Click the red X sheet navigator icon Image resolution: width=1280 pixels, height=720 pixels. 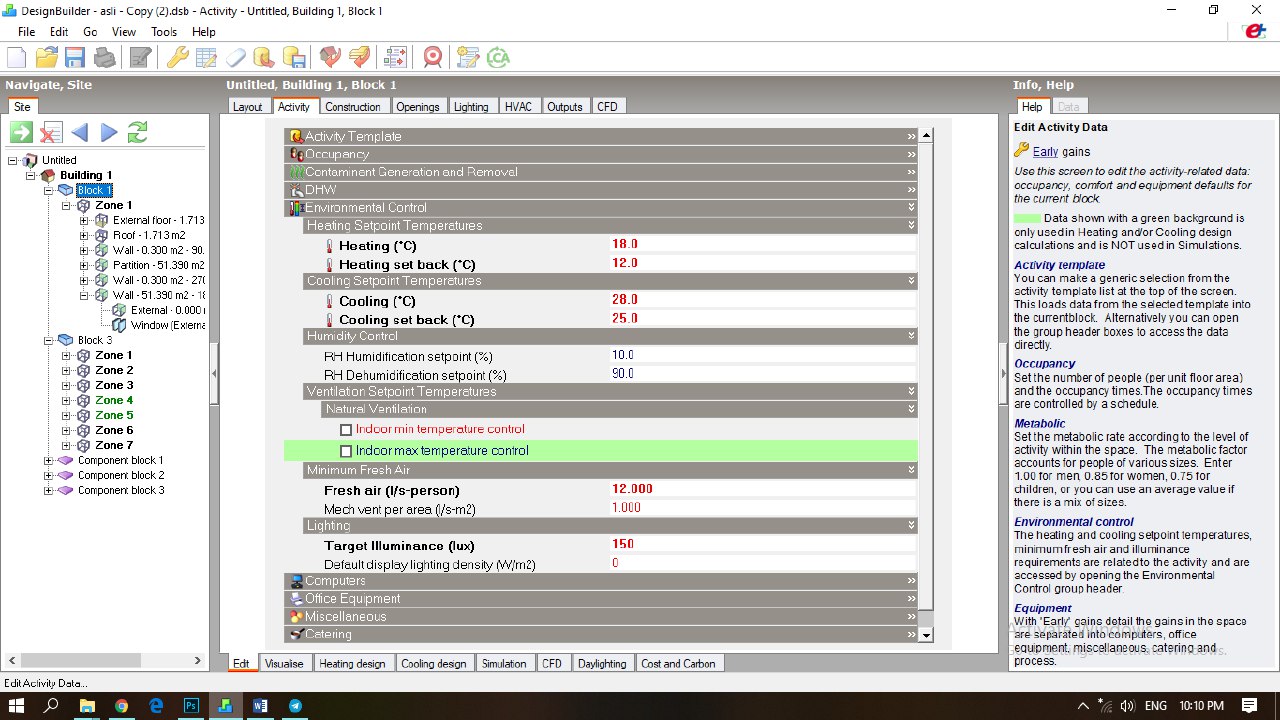tap(51, 132)
